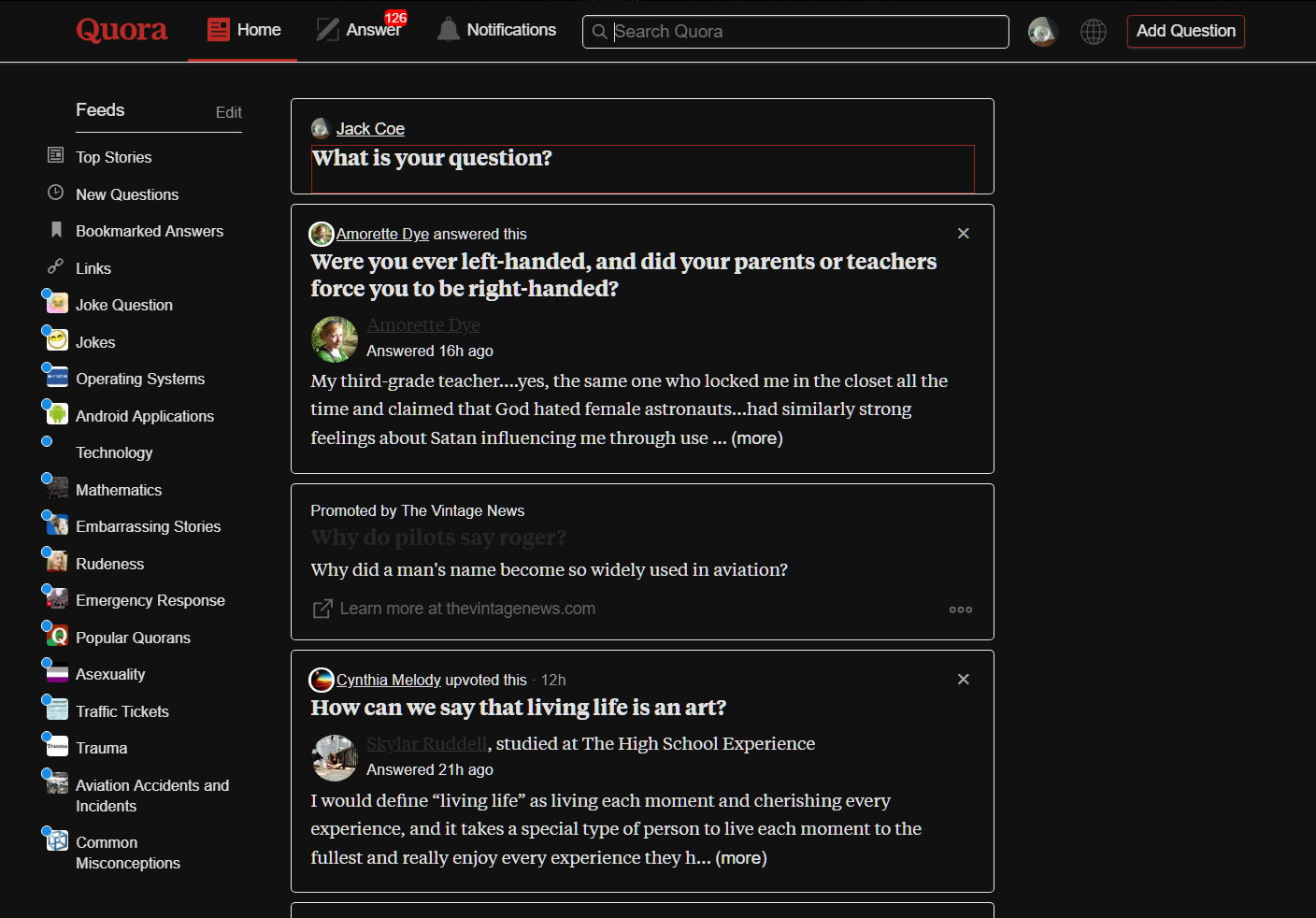Select the Mathematics topic icon
Image resolution: width=1316 pixels, height=918 pixels.
click(x=56, y=489)
